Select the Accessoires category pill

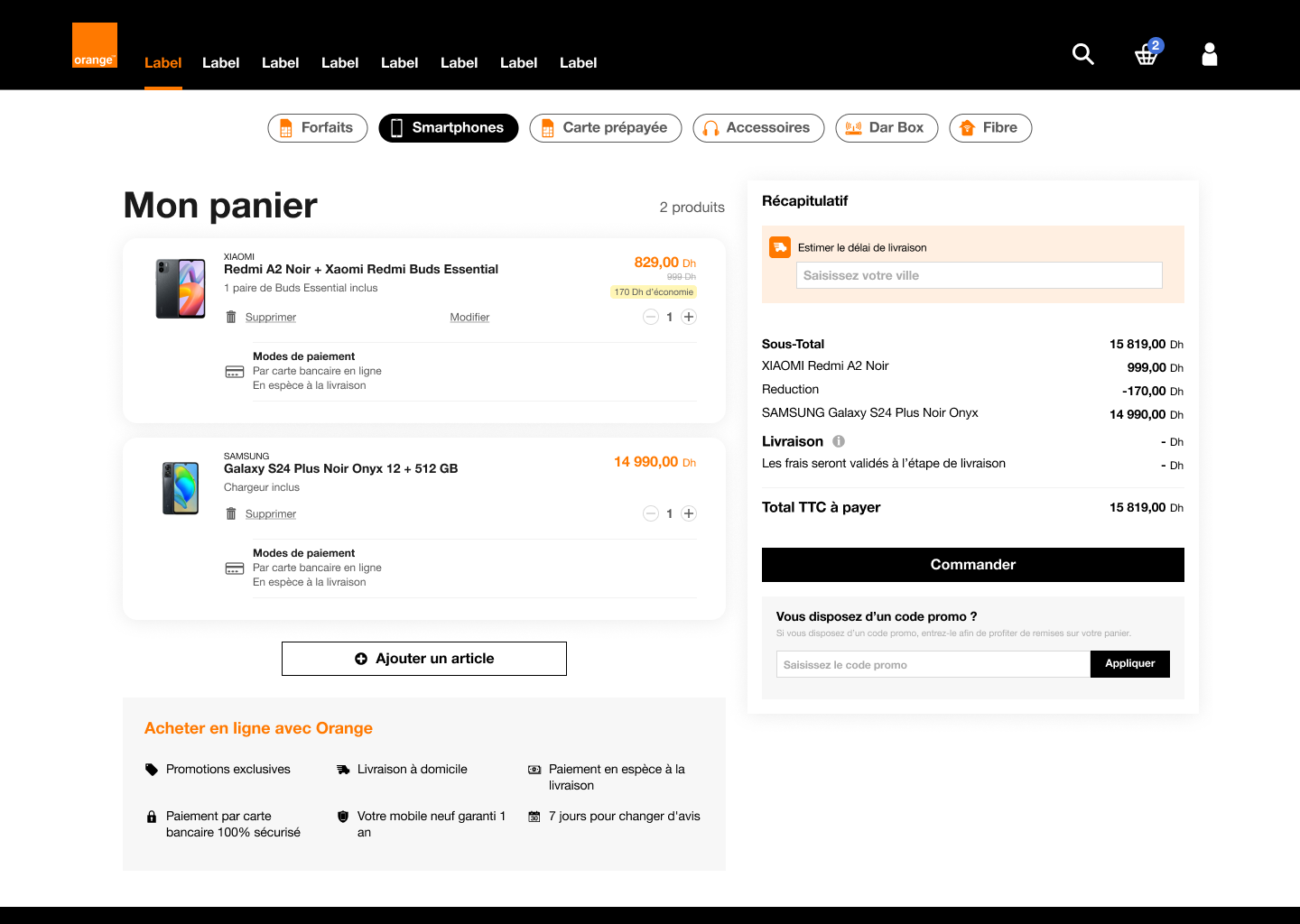[758, 128]
